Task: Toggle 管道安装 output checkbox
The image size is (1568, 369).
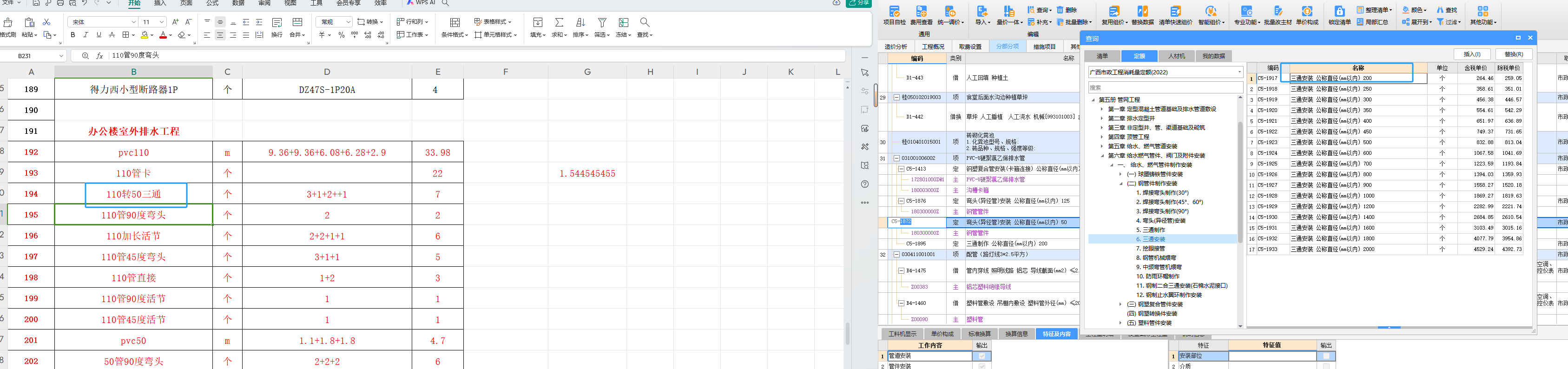Action: pos(981,356)
